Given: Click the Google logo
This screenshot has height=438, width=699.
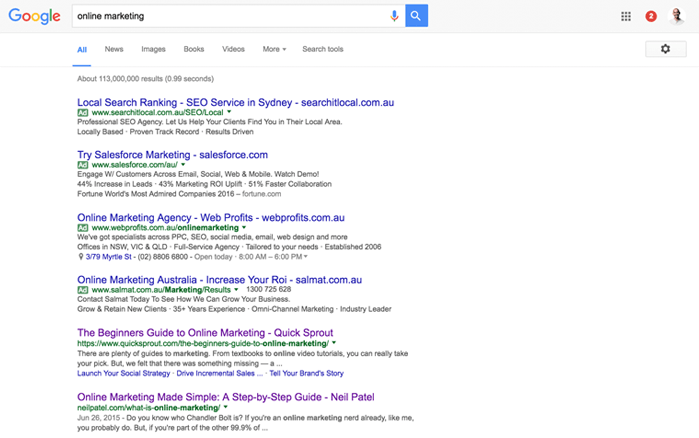Looking at the screenshot, I should 35,17.
